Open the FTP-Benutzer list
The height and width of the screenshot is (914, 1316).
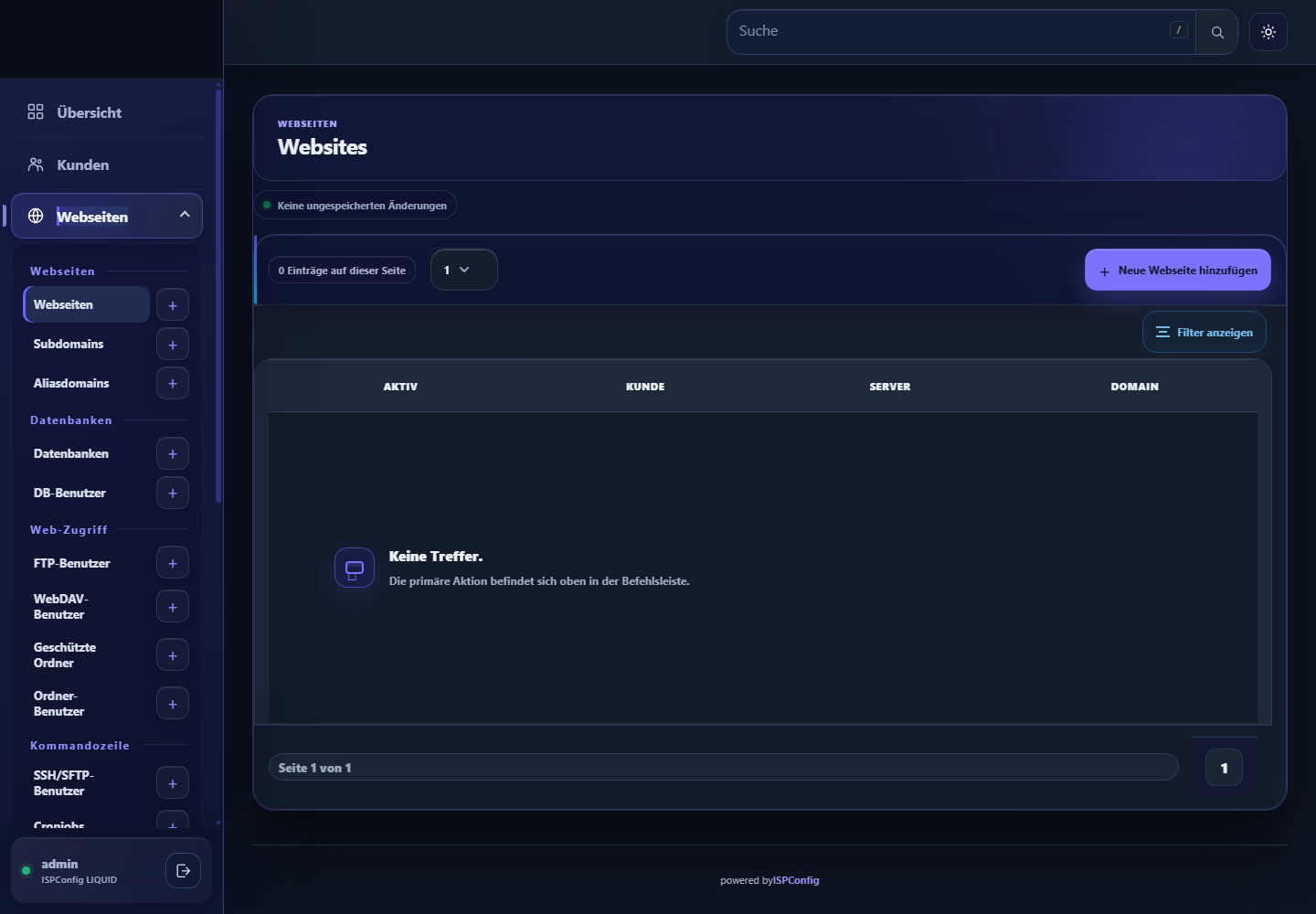(x=86, y=563)
